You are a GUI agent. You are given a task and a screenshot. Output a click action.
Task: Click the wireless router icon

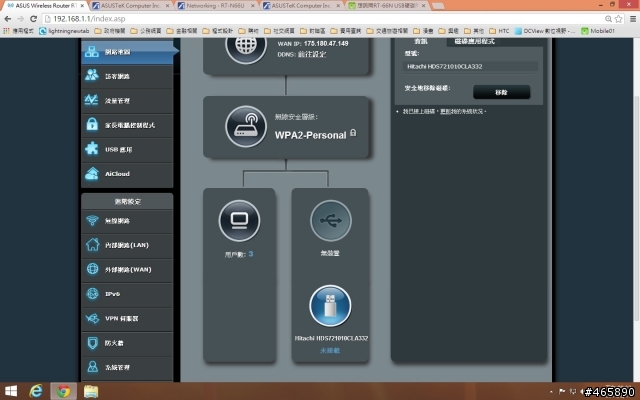[246, 127]
